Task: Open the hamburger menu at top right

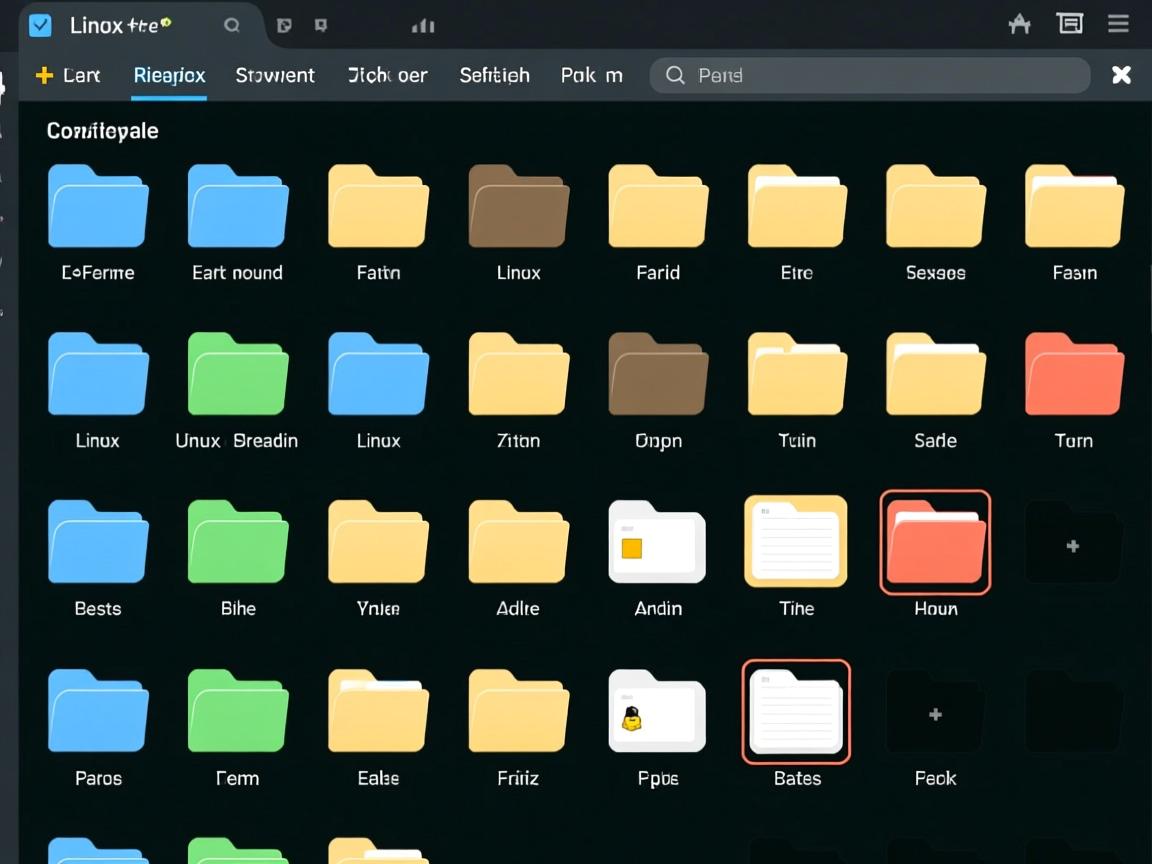Action: 1119,24
